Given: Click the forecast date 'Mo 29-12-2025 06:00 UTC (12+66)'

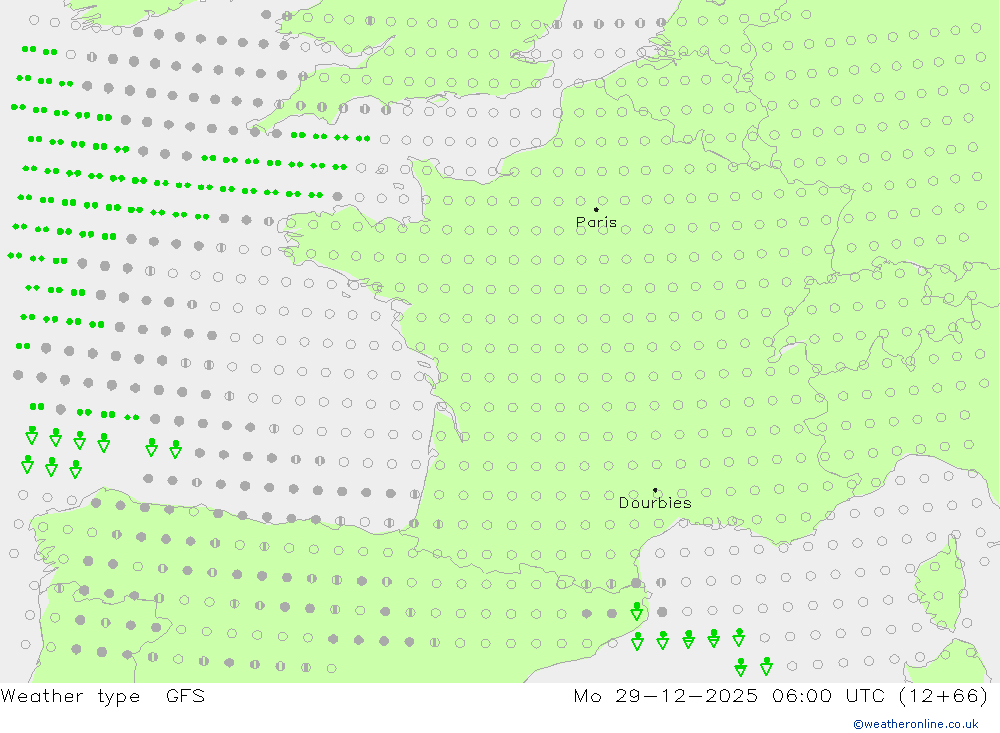Looking at the screenshot, I should [x=781, y=696].
